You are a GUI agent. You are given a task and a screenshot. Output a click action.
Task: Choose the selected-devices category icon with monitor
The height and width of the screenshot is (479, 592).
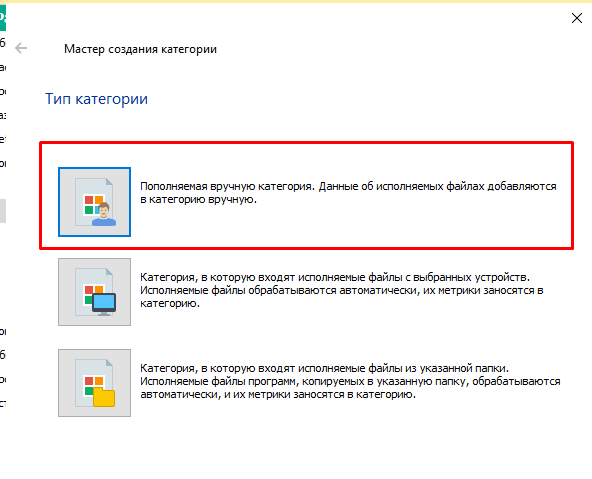click(x=94, y=292)
